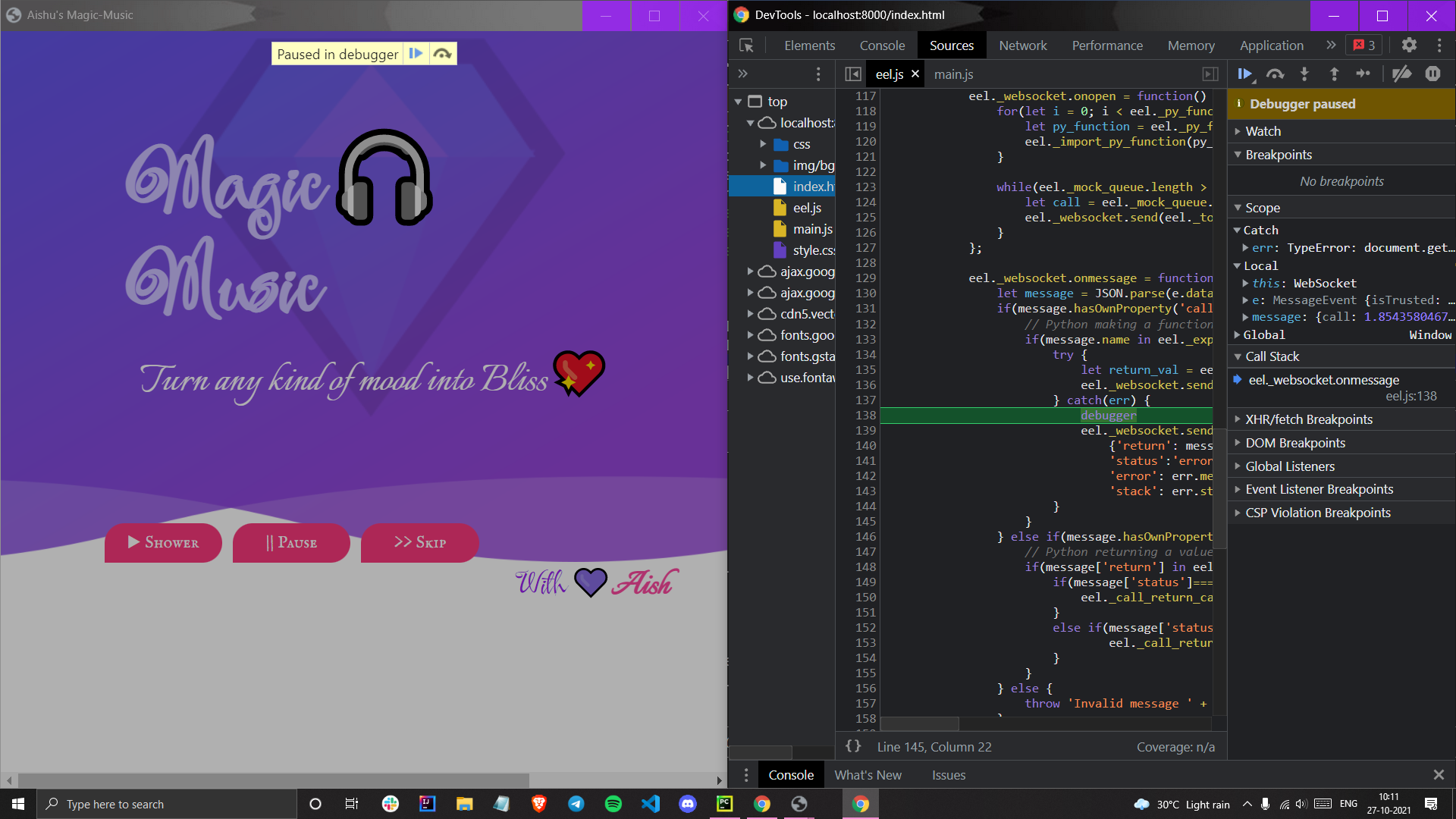
Task: Open the main.js editor tab
Action: [953, 74]
